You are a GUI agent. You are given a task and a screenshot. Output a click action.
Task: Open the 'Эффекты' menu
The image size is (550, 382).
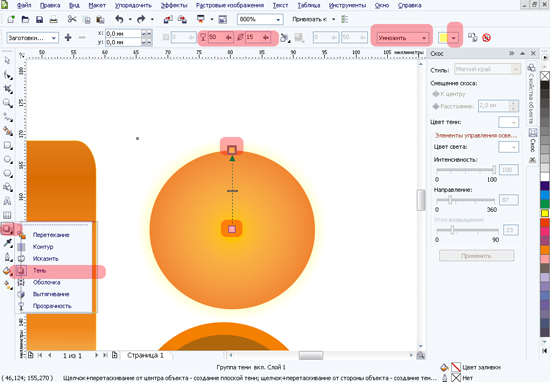point(174,5)
